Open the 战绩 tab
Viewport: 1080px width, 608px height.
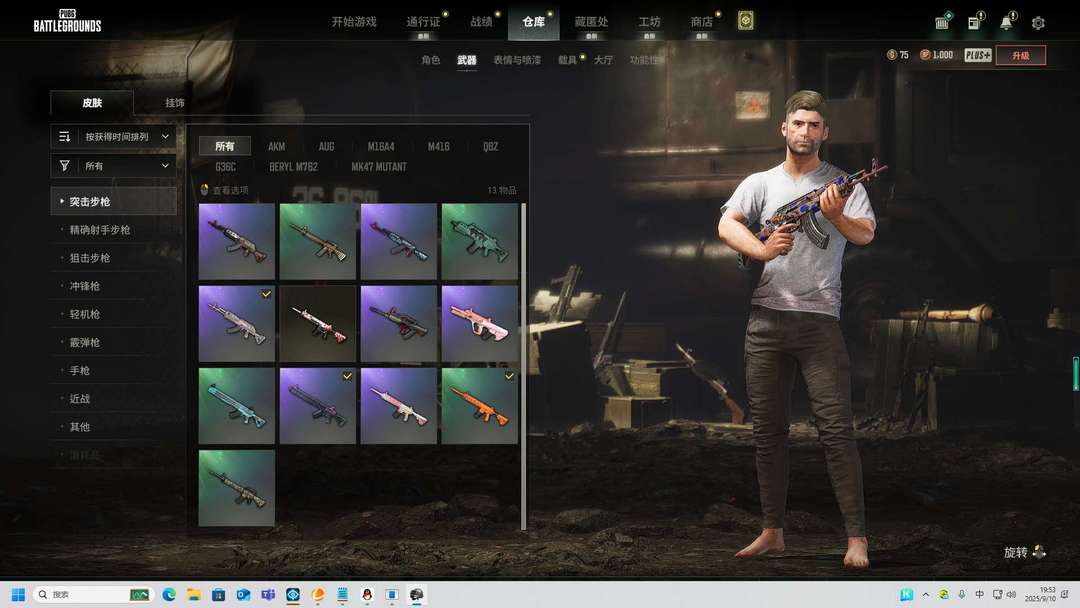coord(481,21)
